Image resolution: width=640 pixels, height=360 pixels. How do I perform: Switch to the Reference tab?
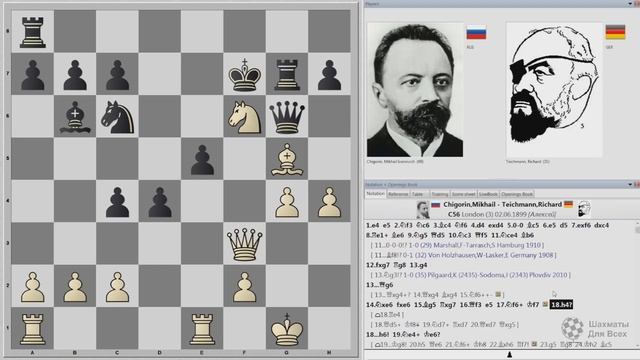coord(398,194)
